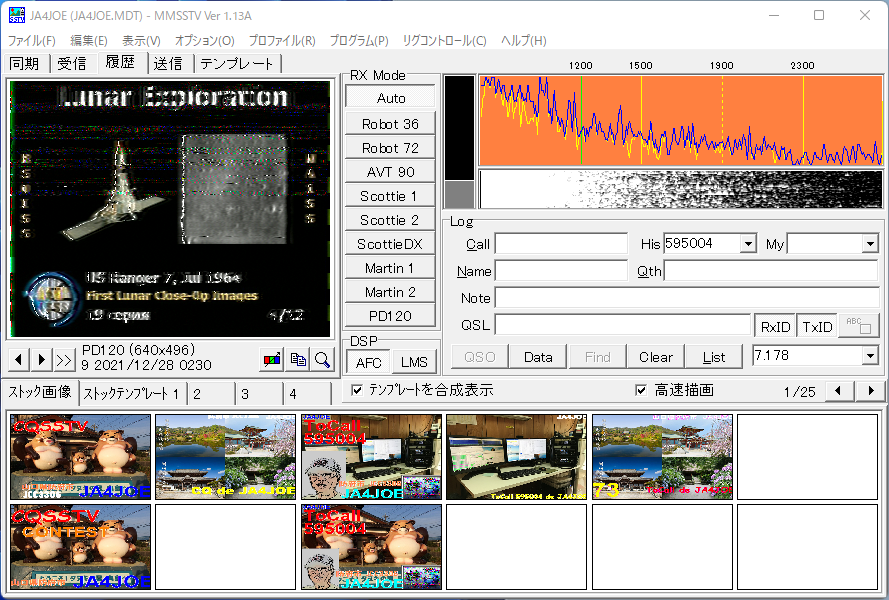This screenshot has width=889, height=600.
Task: Toggle the テンプレートを合成表示 checkbox
Action: coord(357,390)
